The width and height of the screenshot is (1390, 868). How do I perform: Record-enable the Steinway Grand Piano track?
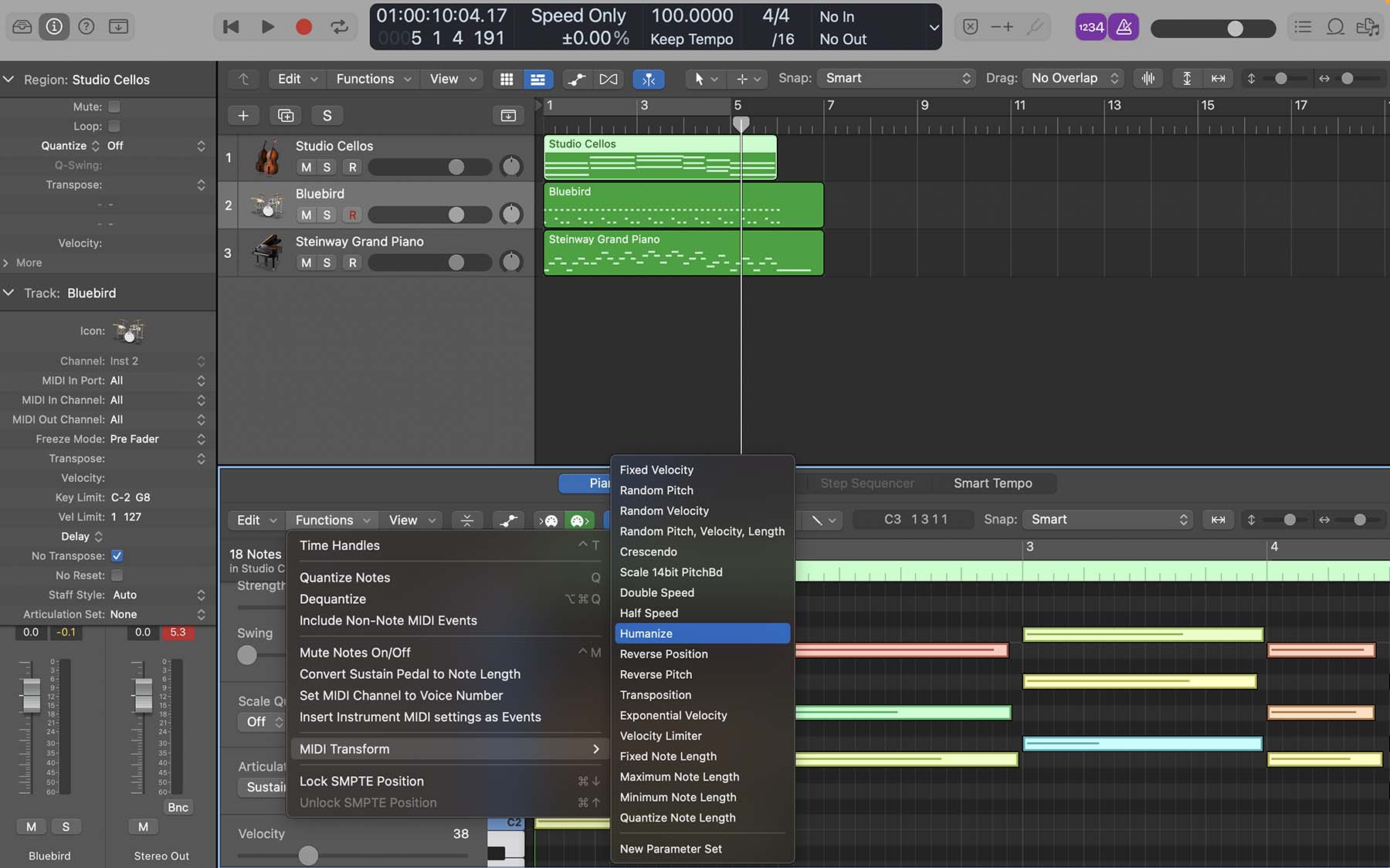(x=353, y=263)
